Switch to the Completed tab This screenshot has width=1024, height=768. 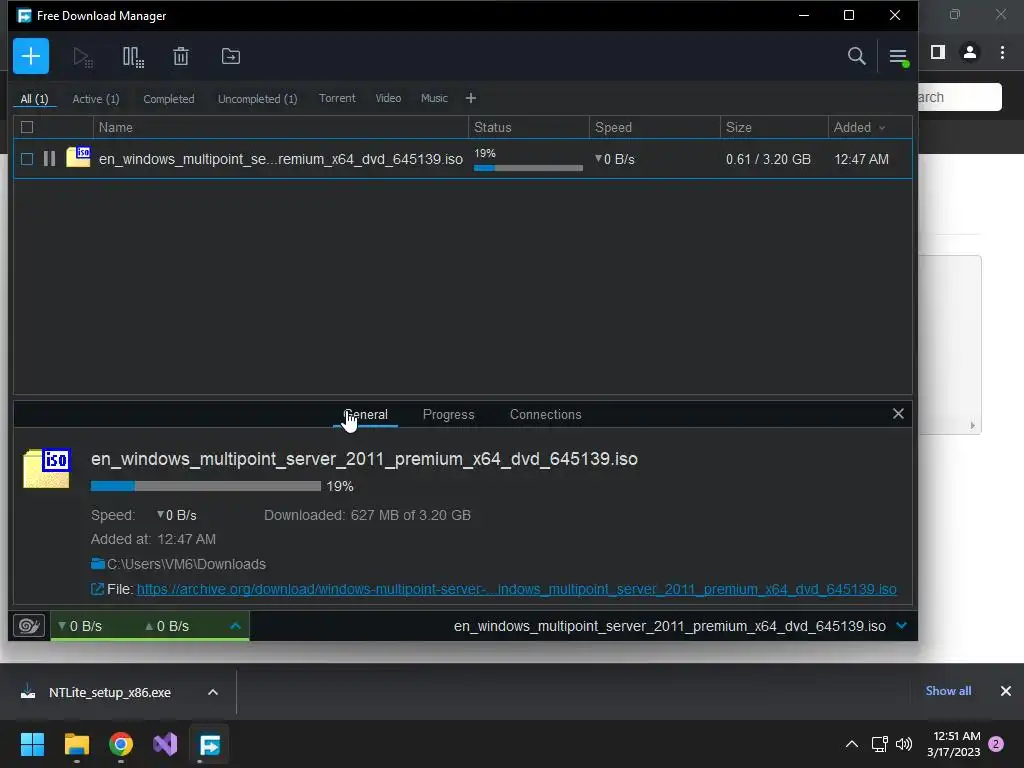169,99
